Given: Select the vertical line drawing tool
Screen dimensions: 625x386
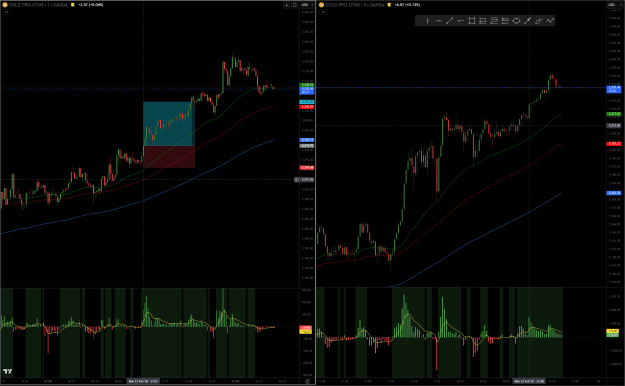Looking at the screenshot, I should pos(427,21).
